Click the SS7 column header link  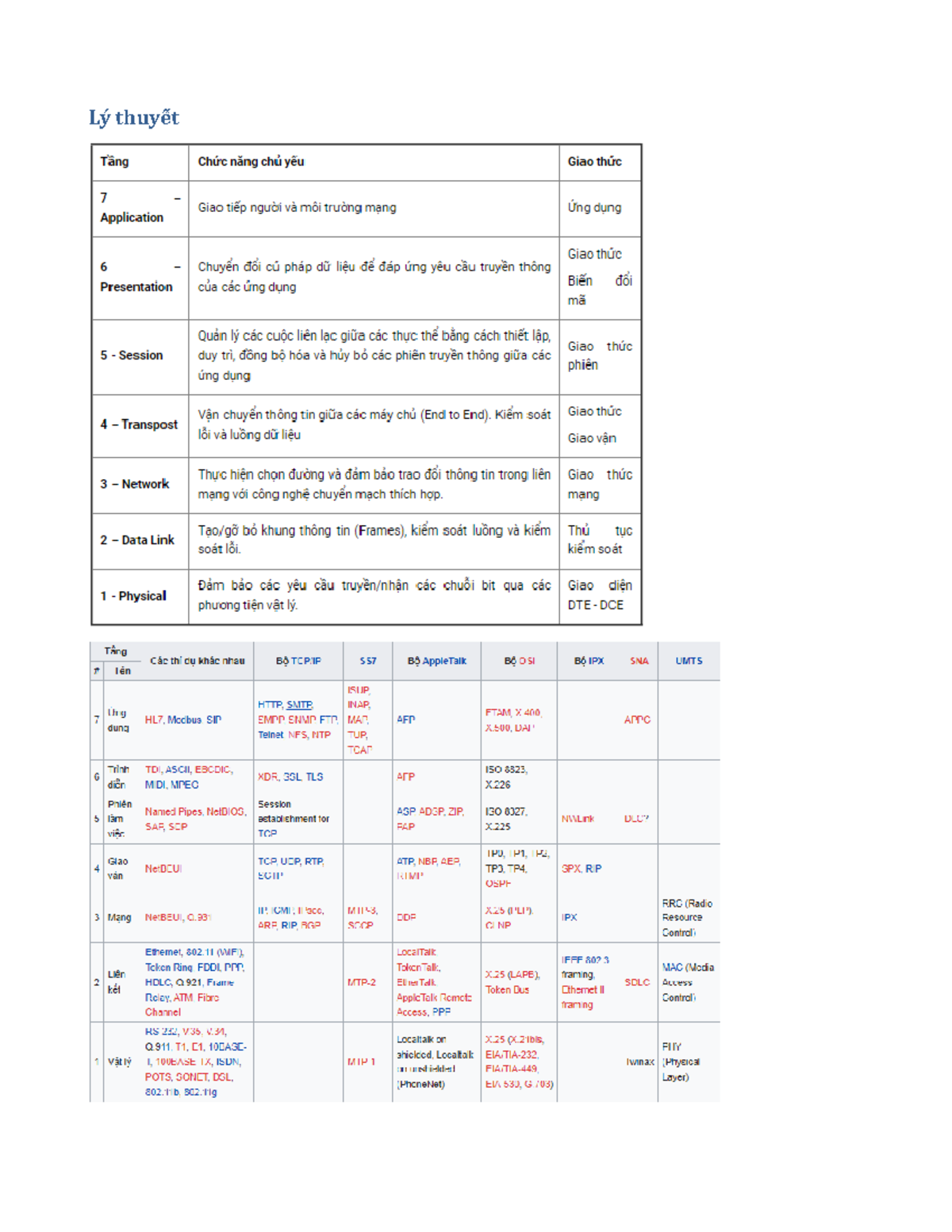[x=368, y=661]
